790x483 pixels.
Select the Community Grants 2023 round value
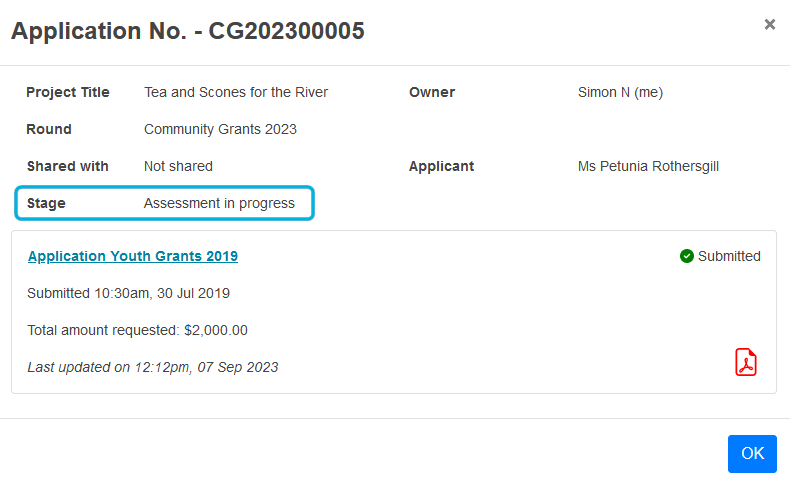pyautogui.click(x=220, y=129)
